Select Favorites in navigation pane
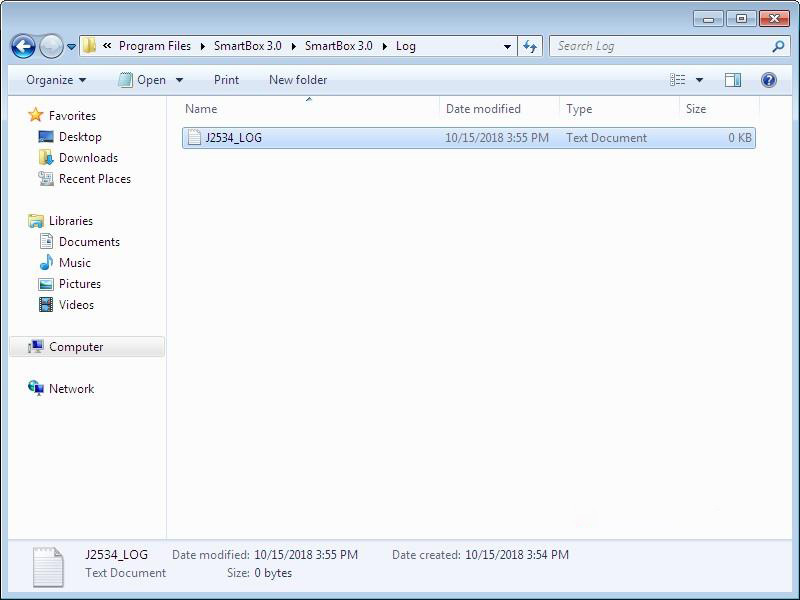Viewport: 800px width, 600px height. pos(72,116)
